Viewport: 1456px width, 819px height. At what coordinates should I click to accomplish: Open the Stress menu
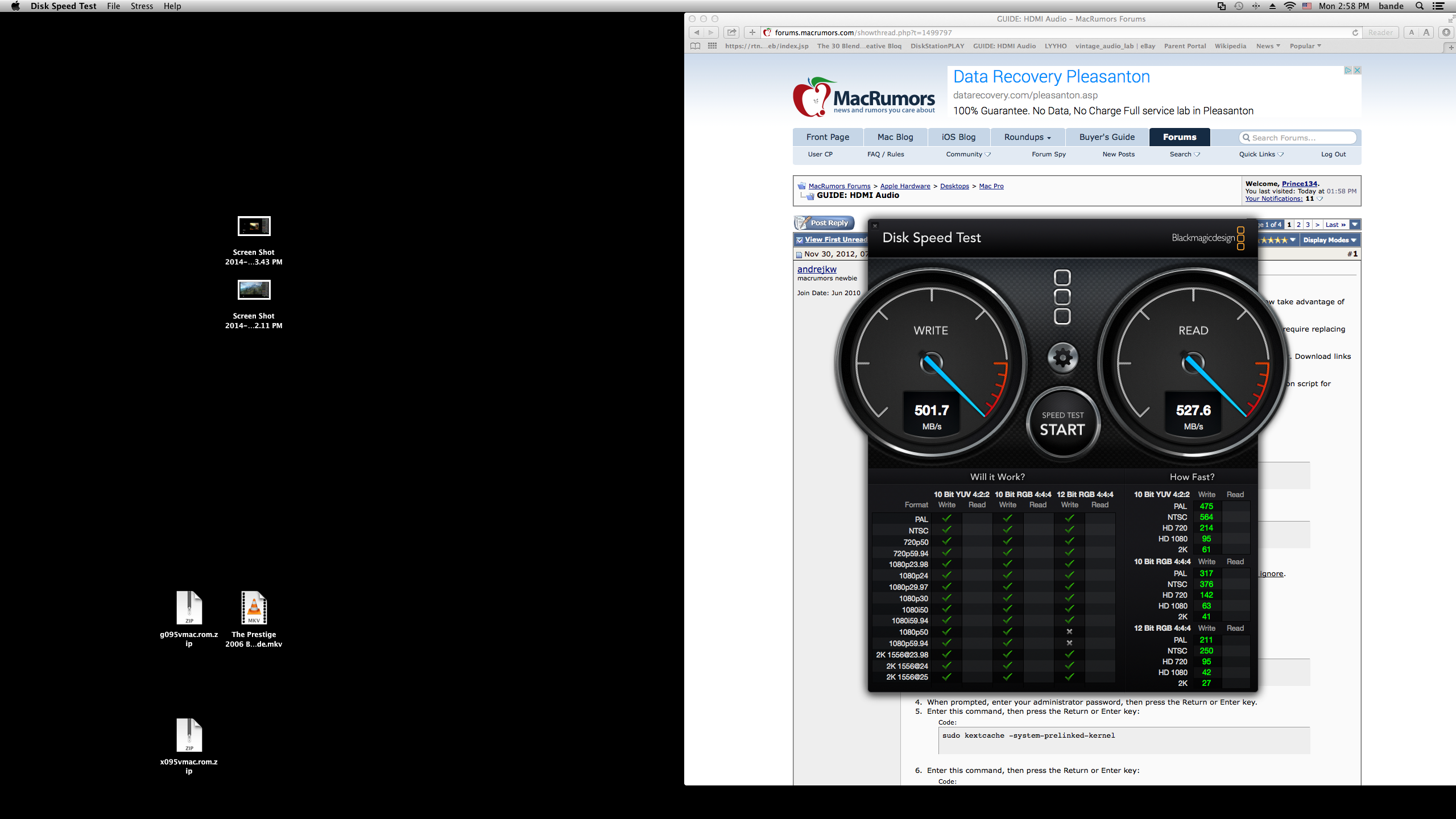(142, 6)
